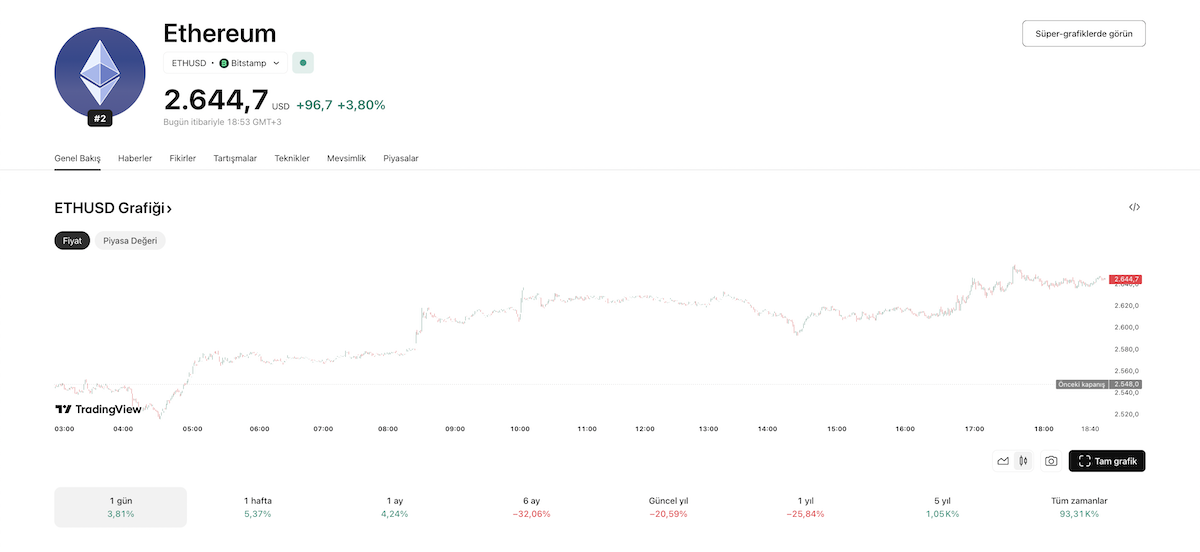The image size is (1200, 552).
Task: Select the 6 ay range
Action: click(x=532, y=507)
